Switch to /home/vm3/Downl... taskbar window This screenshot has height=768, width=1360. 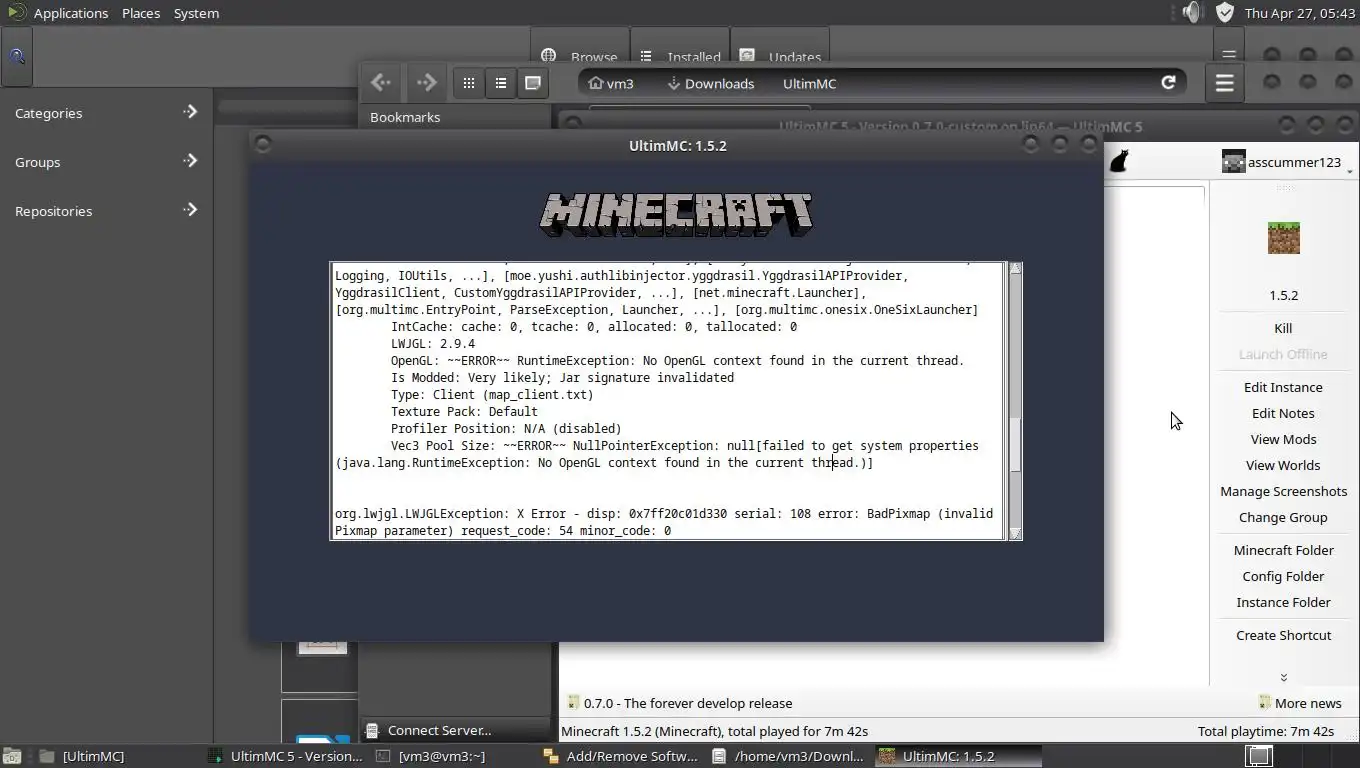coord(790,756)
